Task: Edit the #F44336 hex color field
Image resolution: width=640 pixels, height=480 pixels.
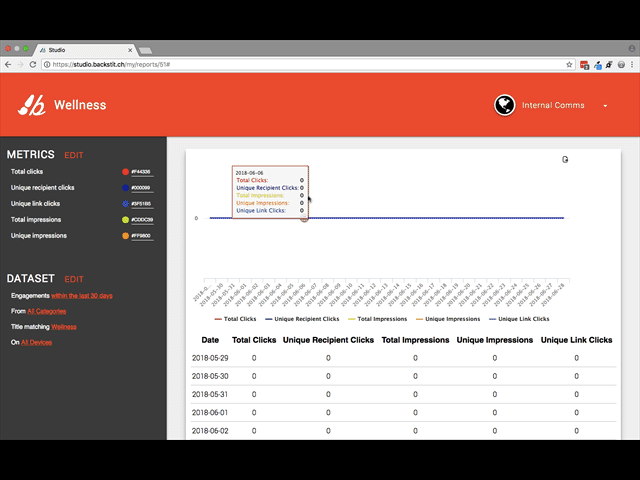Action: click(x=142, y=172)
